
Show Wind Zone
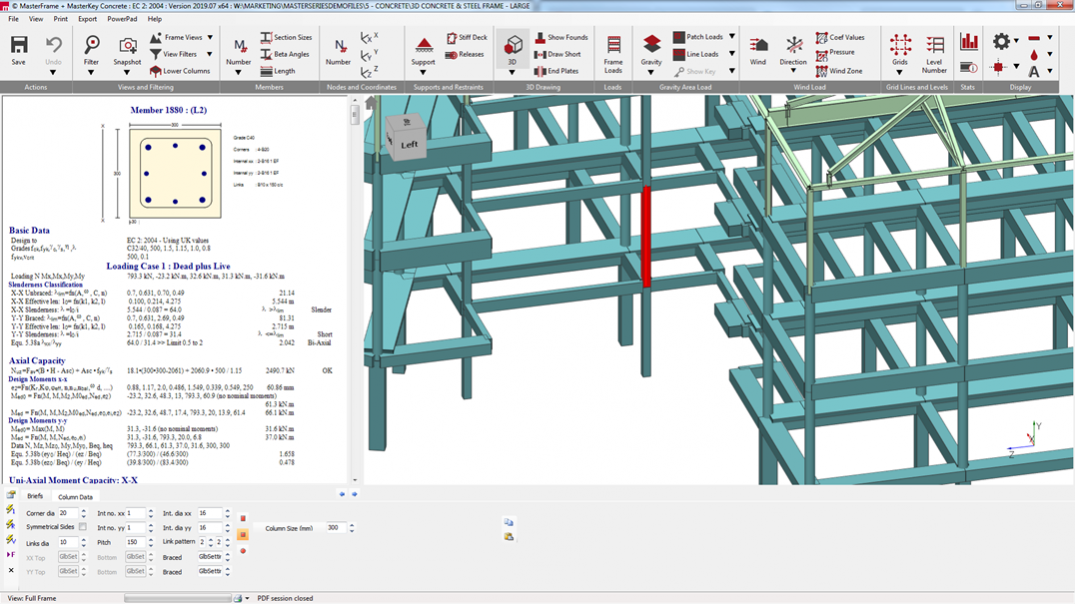(x=839, y=71)
